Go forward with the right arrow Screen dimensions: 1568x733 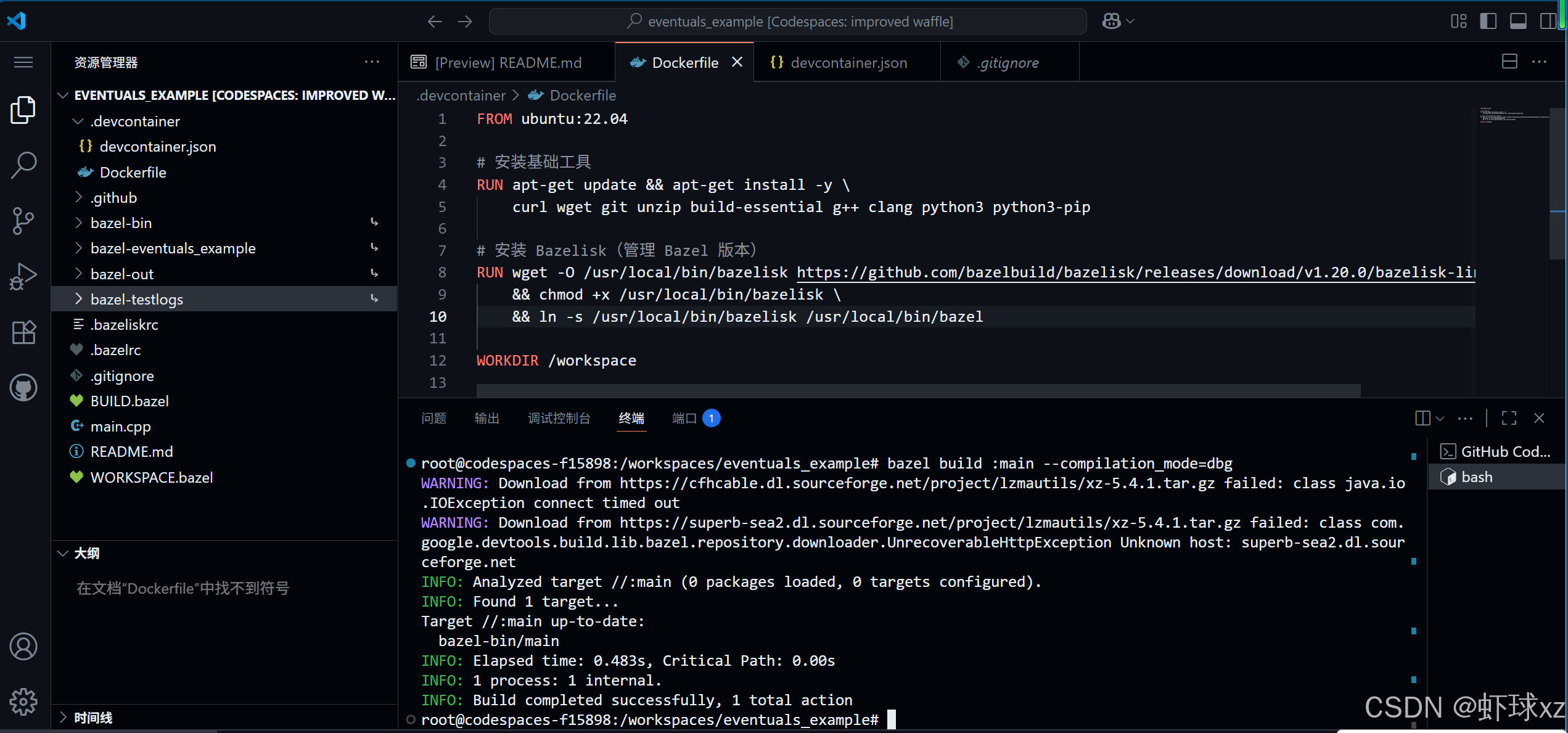pyautogui.click(x=465, y=22)
